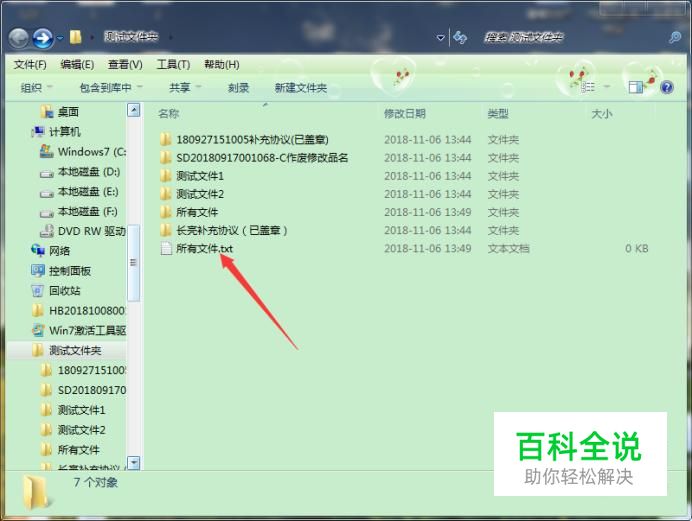Click the navigation pane scrollbar thumb

tap(133, 262)
